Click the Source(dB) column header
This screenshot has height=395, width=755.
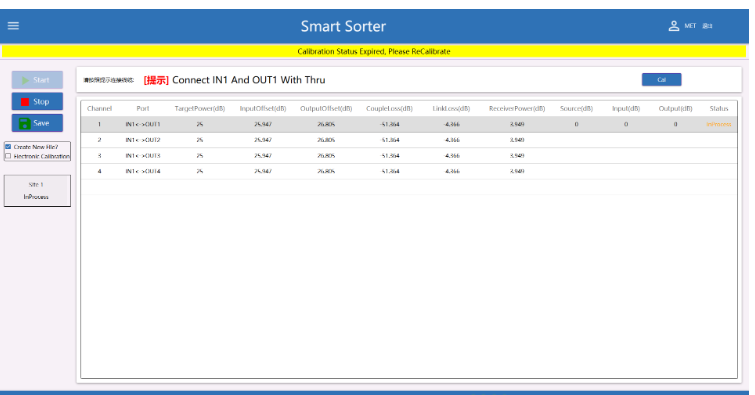(x=576, y=108)
